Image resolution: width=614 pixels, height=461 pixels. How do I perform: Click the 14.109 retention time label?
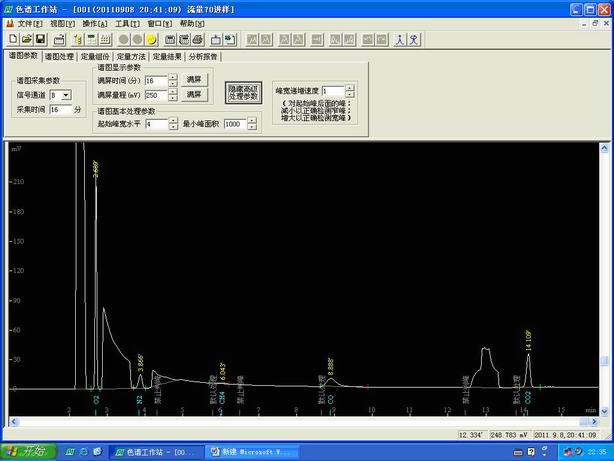pyautogui.click(x=528, y=340)
